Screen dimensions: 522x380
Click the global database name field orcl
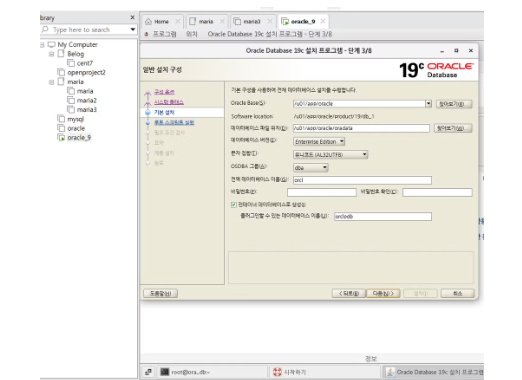point(362,180)
